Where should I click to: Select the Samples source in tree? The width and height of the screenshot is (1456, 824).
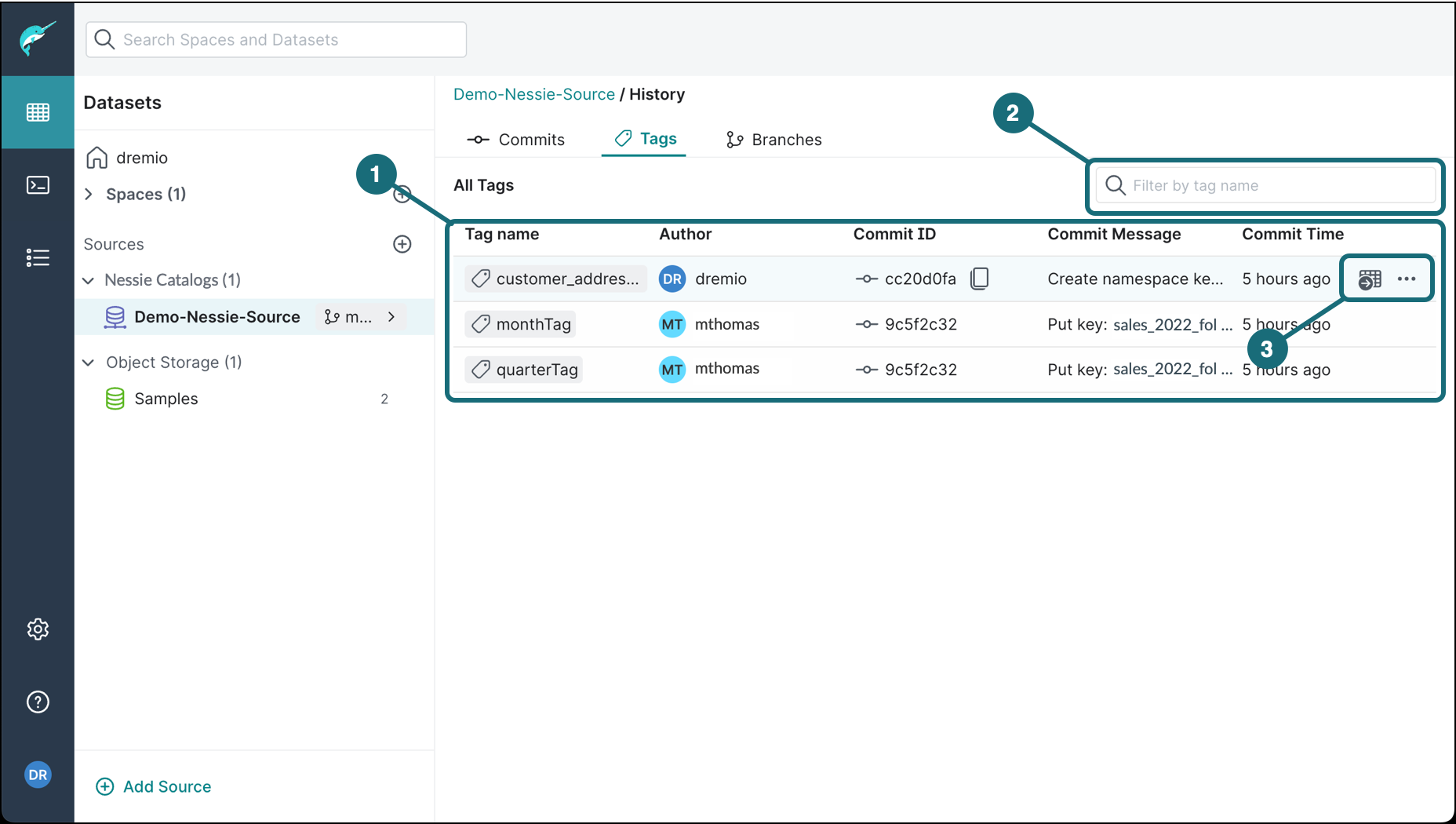166,399
